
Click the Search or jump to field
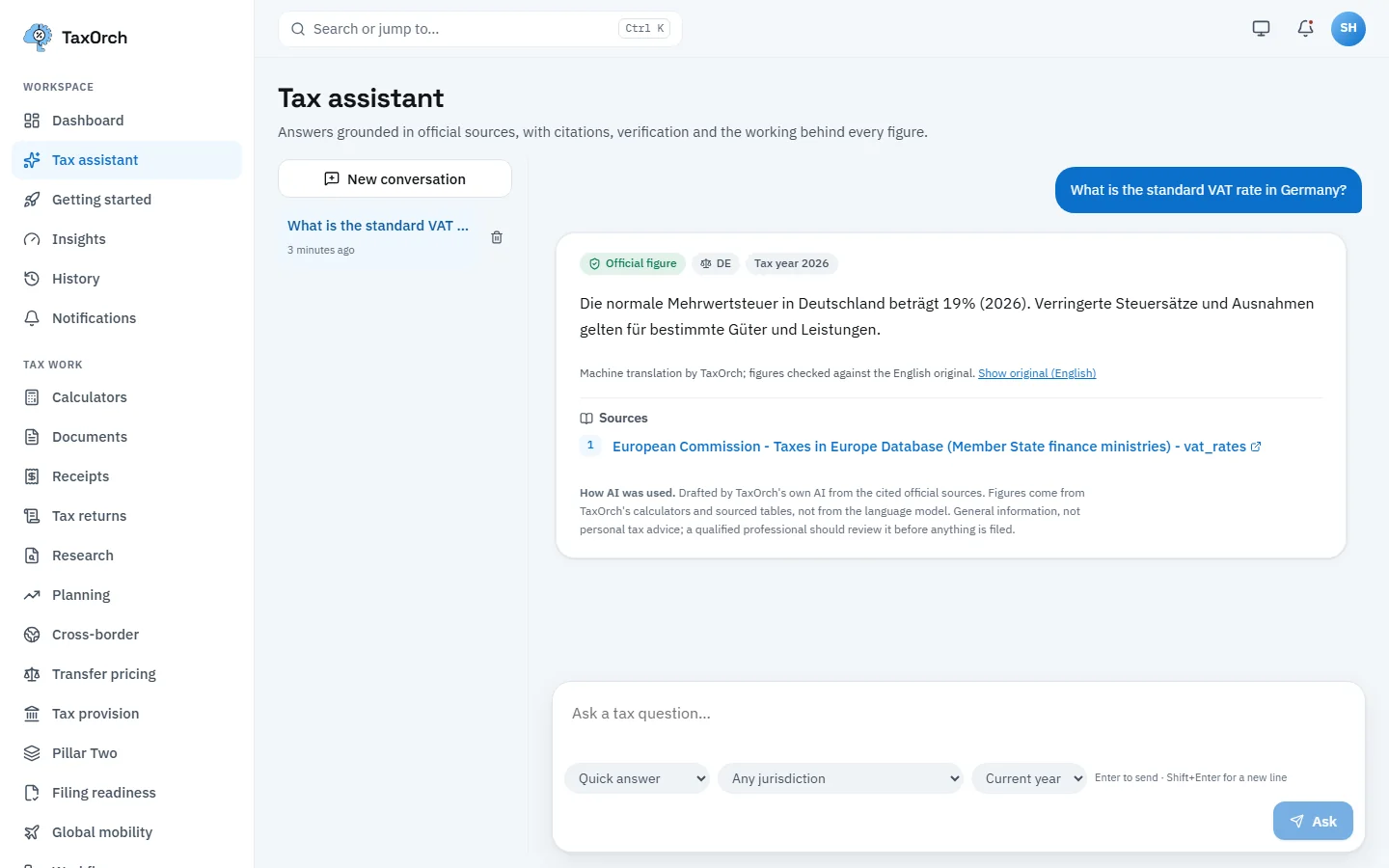(480, 29)
